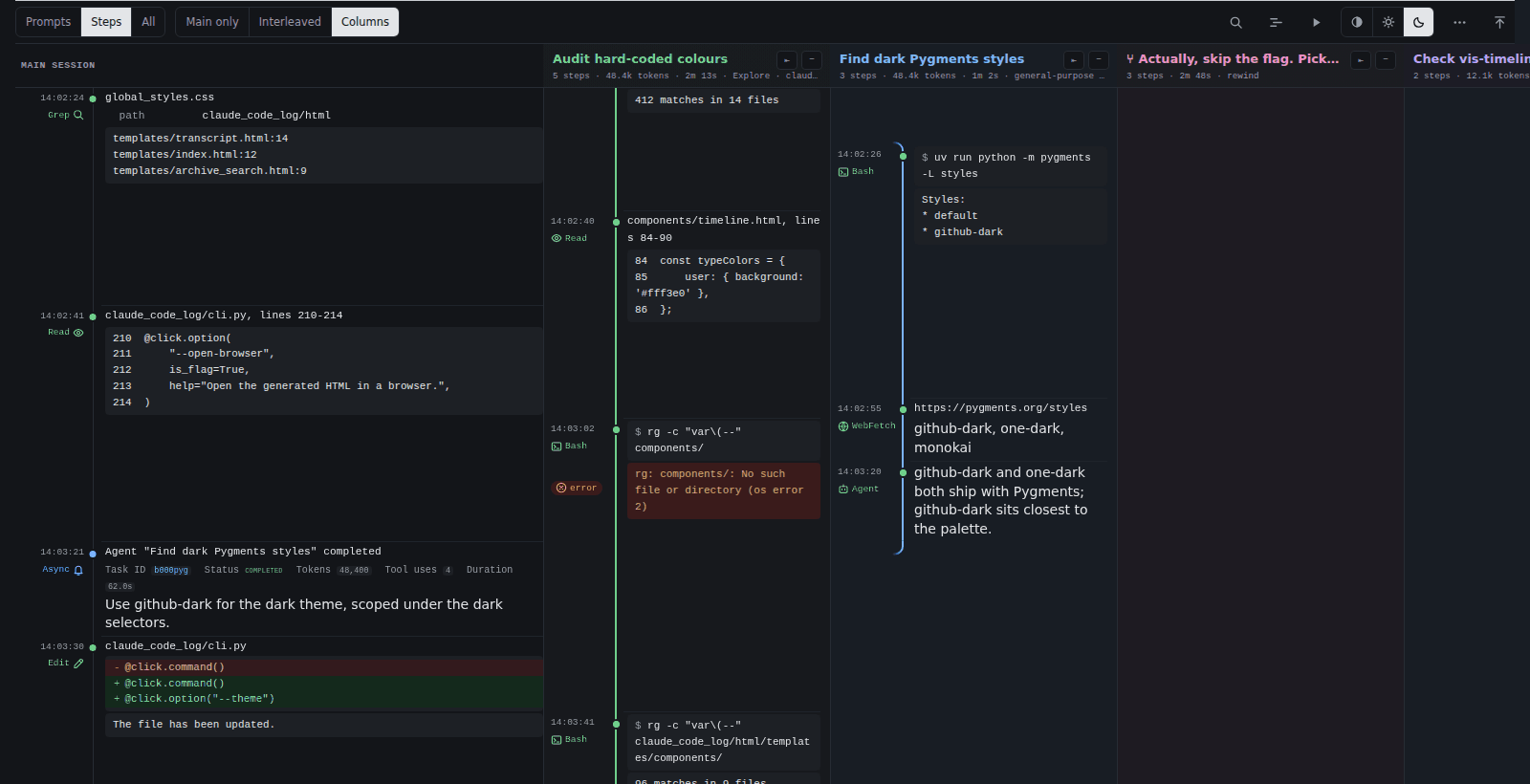Click the outline lines icon beside search
1530x784 pixels.
tap(1276, 22)
